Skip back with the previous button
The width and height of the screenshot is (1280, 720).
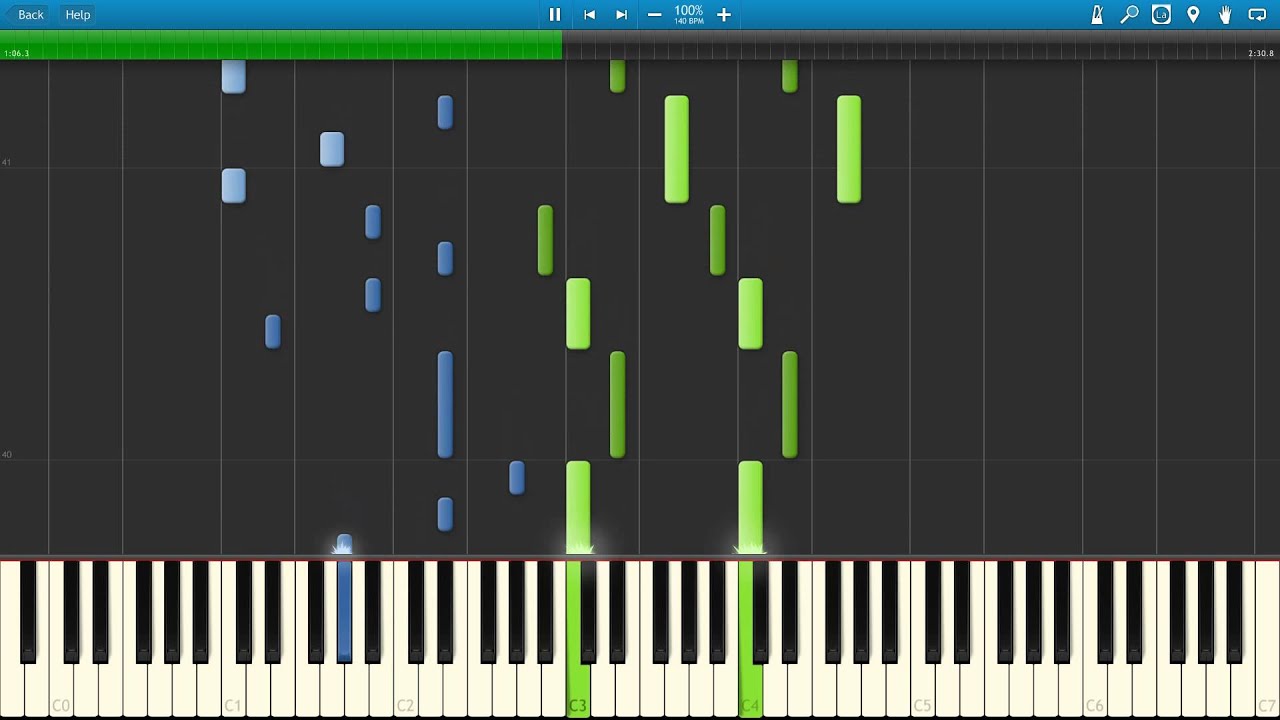click(589, 14)
